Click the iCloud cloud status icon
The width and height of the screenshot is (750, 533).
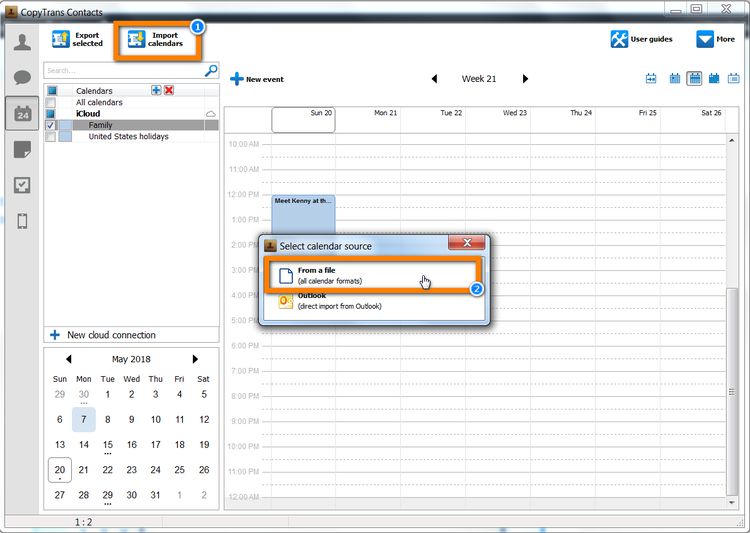point(211,114)
